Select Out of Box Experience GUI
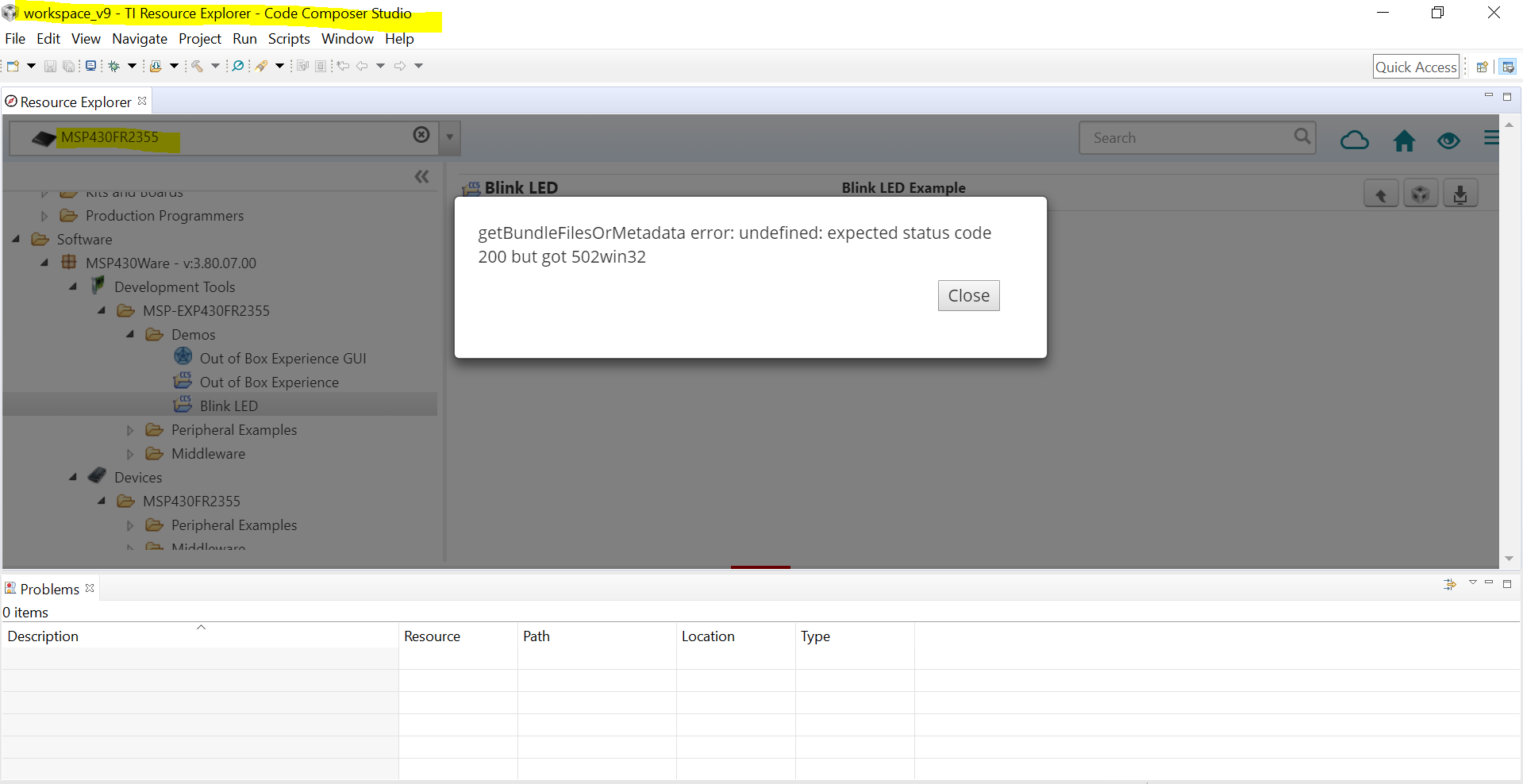 (283, 358)
